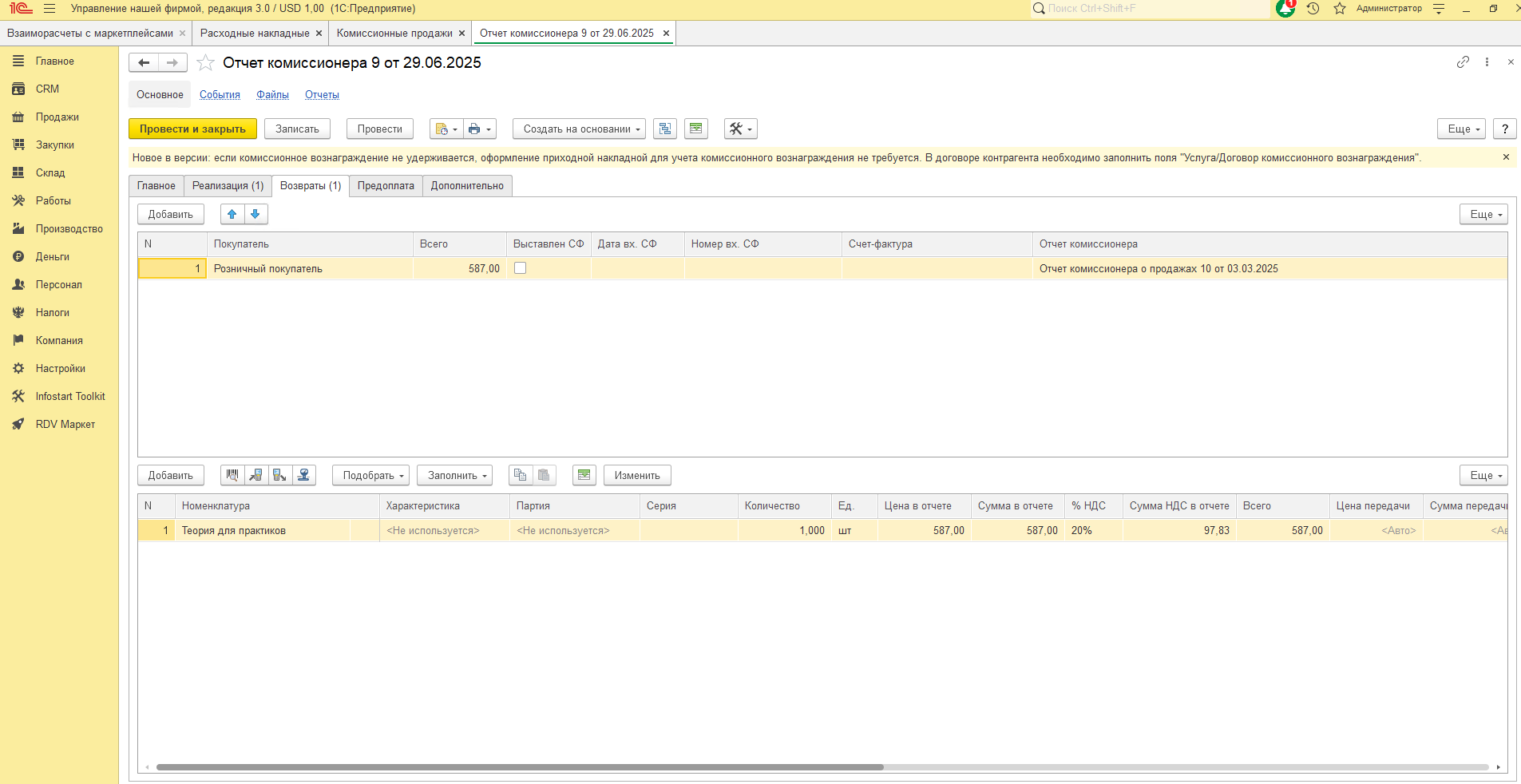
Task: Switch to the Реализация (1) tab
Action: 228,186
